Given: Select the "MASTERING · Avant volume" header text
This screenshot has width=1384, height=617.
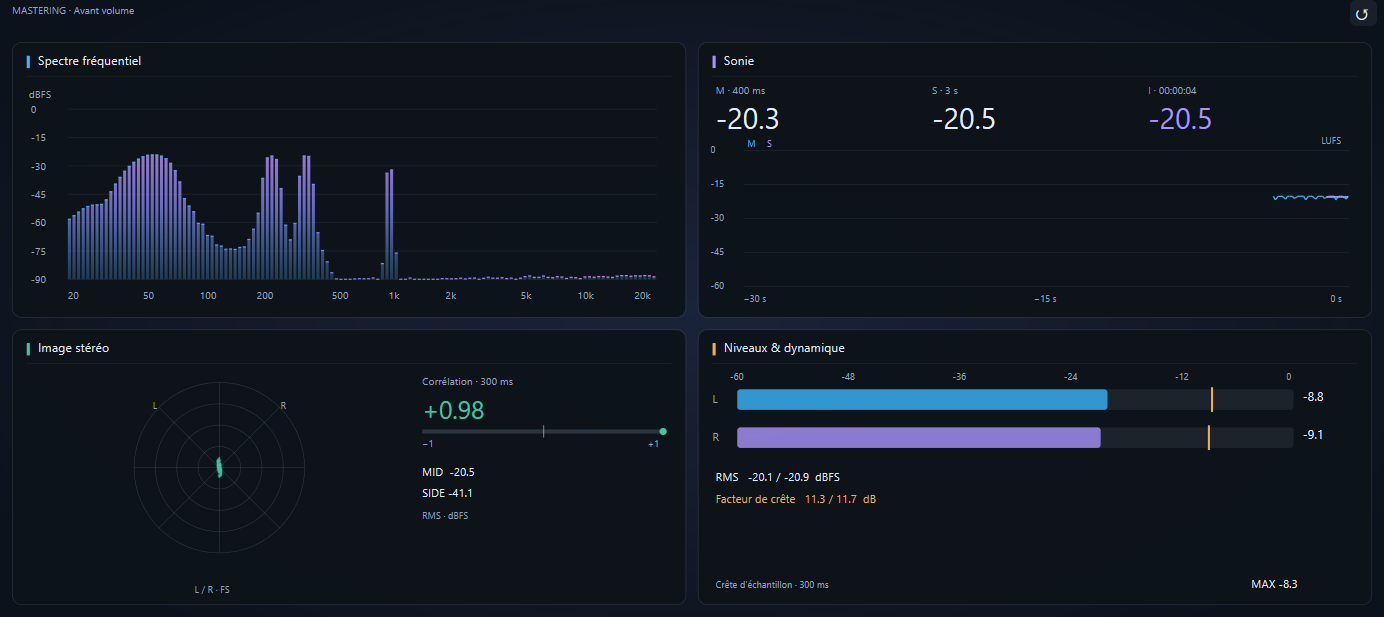Looking at the screenshot, I should [x=73, y=11].
